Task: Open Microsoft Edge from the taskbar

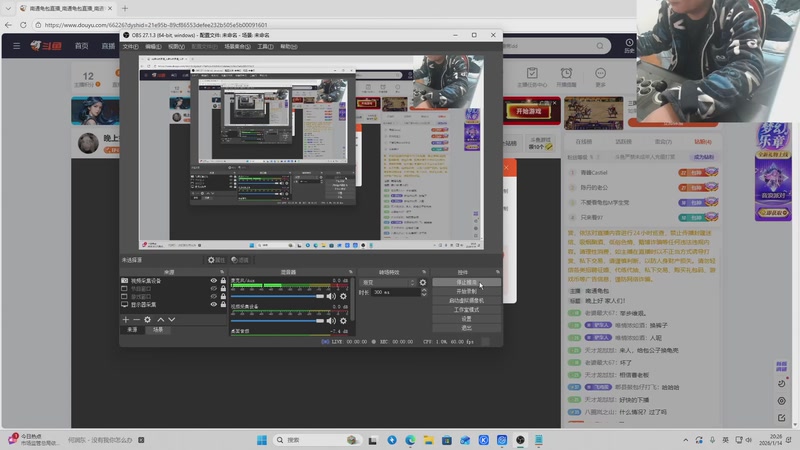Action: coord(410,440)
